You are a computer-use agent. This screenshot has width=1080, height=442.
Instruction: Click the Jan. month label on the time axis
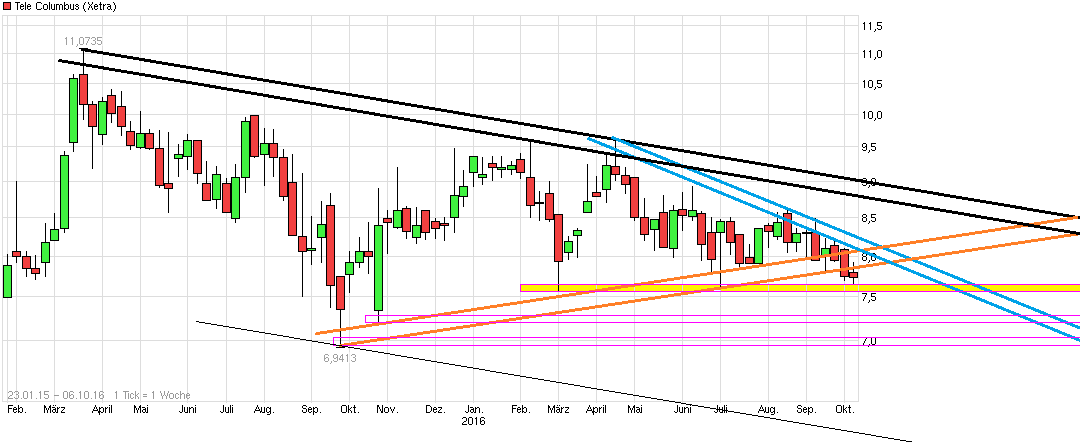pyautogui.click(x=474, y=410)
